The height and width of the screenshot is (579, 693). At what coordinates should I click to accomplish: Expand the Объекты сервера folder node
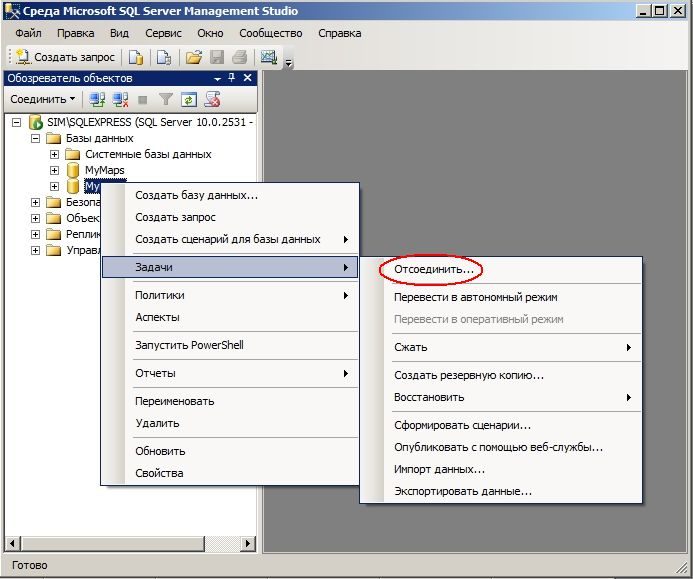click(x=35, y=218)
